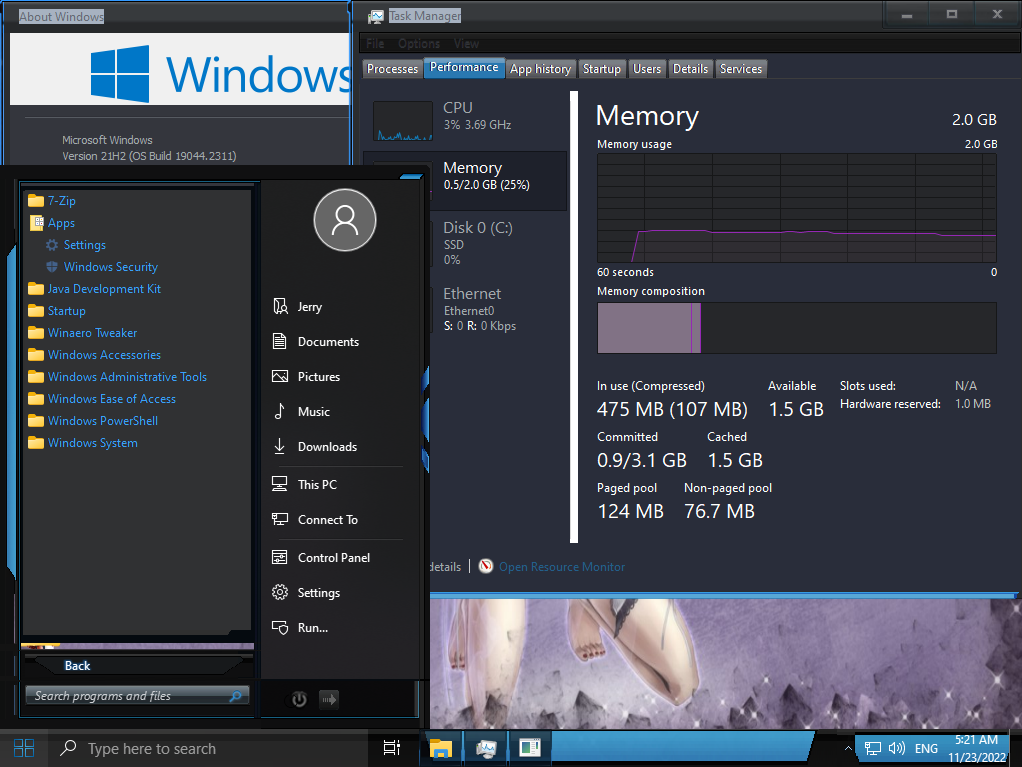Select CPU in performance sidebar
This screenshot has height=767, width=1022.
point(465,121)
